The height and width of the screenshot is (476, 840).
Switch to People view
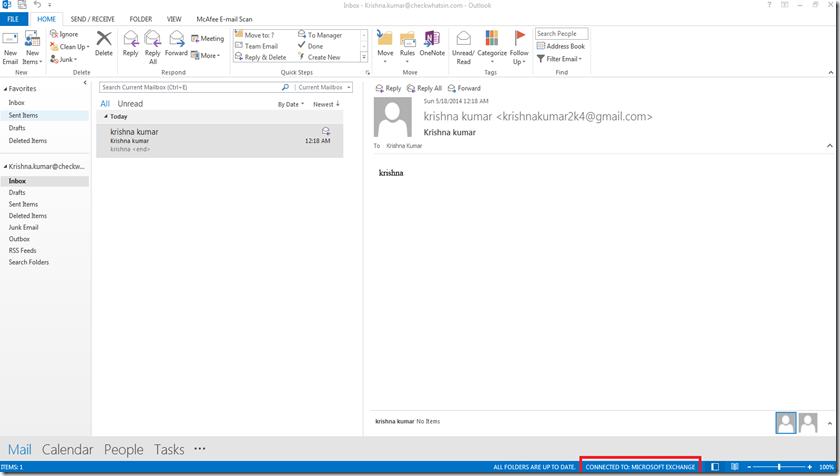point(124,449)
